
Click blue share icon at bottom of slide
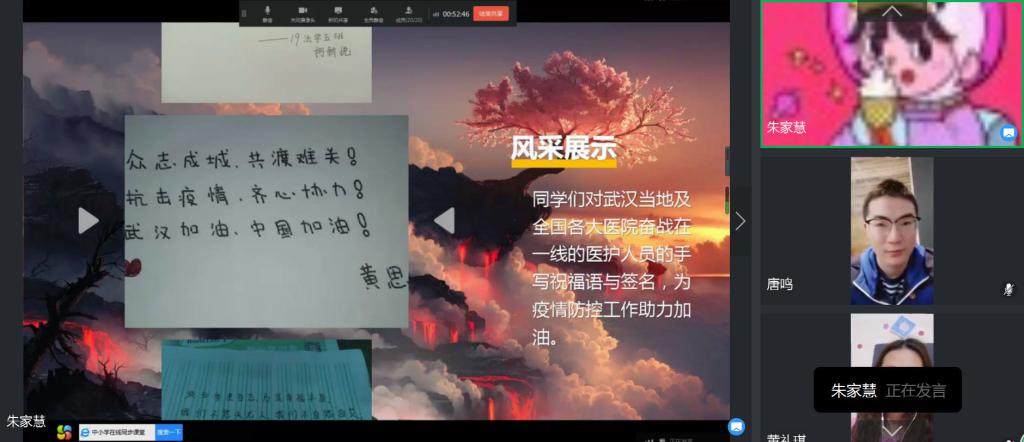coord(736,427)
